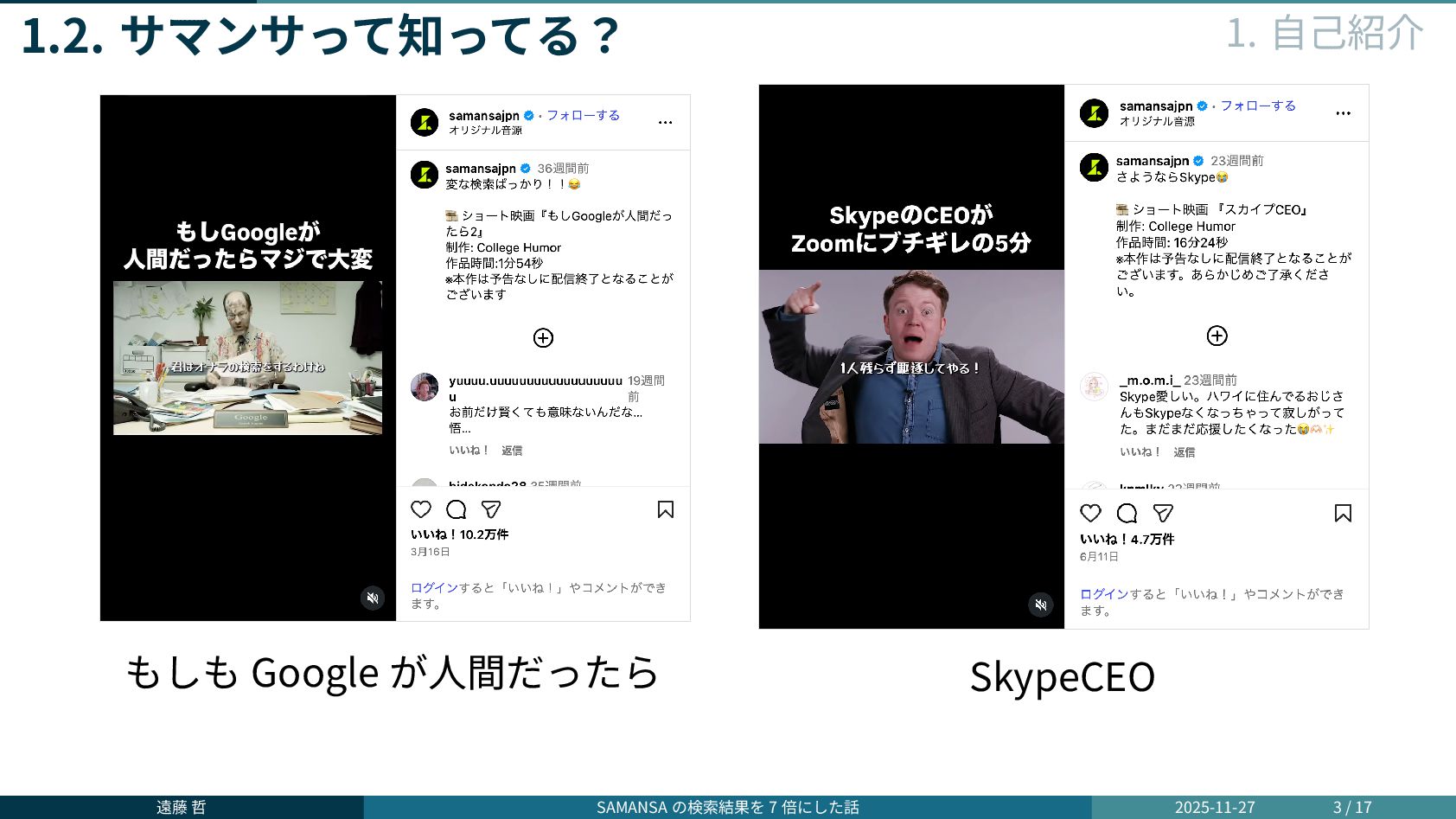Select the 23週間前 timestamp beside samansajpn

point(1237,161)
